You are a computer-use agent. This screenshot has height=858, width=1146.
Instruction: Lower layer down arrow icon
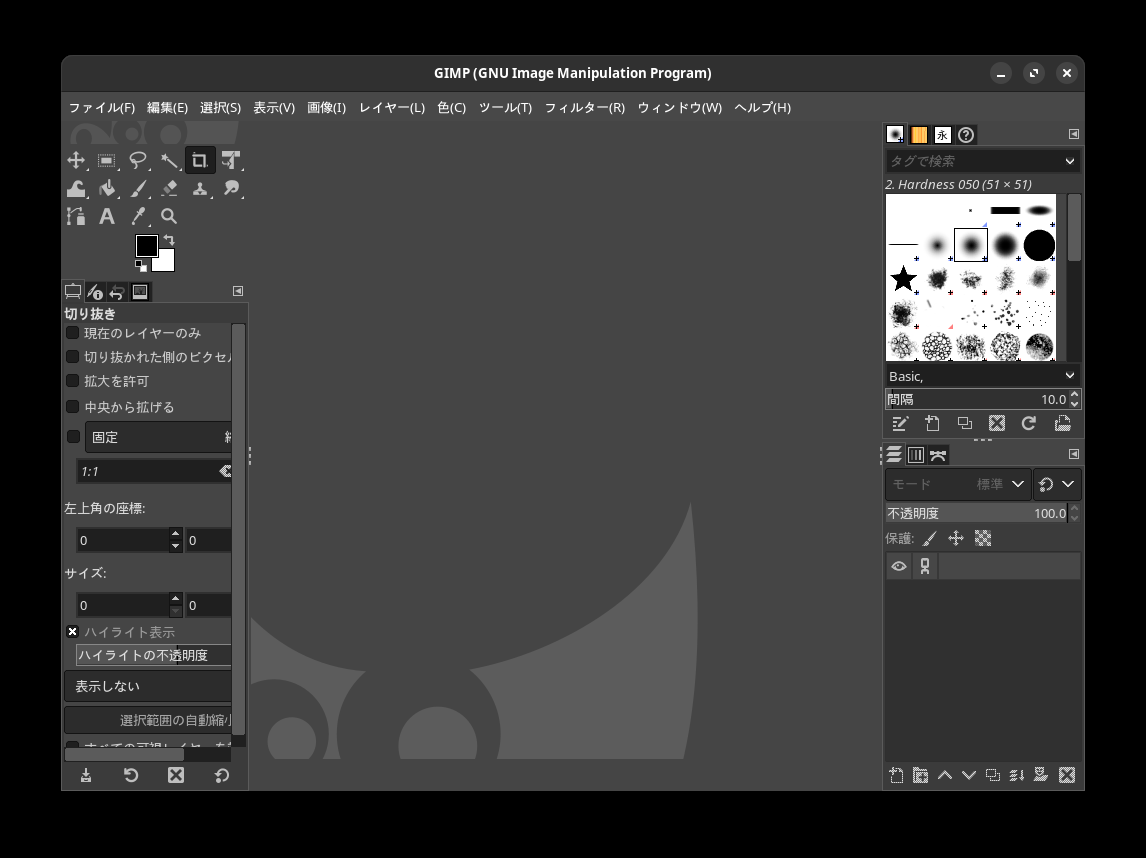tap(969, 775)
